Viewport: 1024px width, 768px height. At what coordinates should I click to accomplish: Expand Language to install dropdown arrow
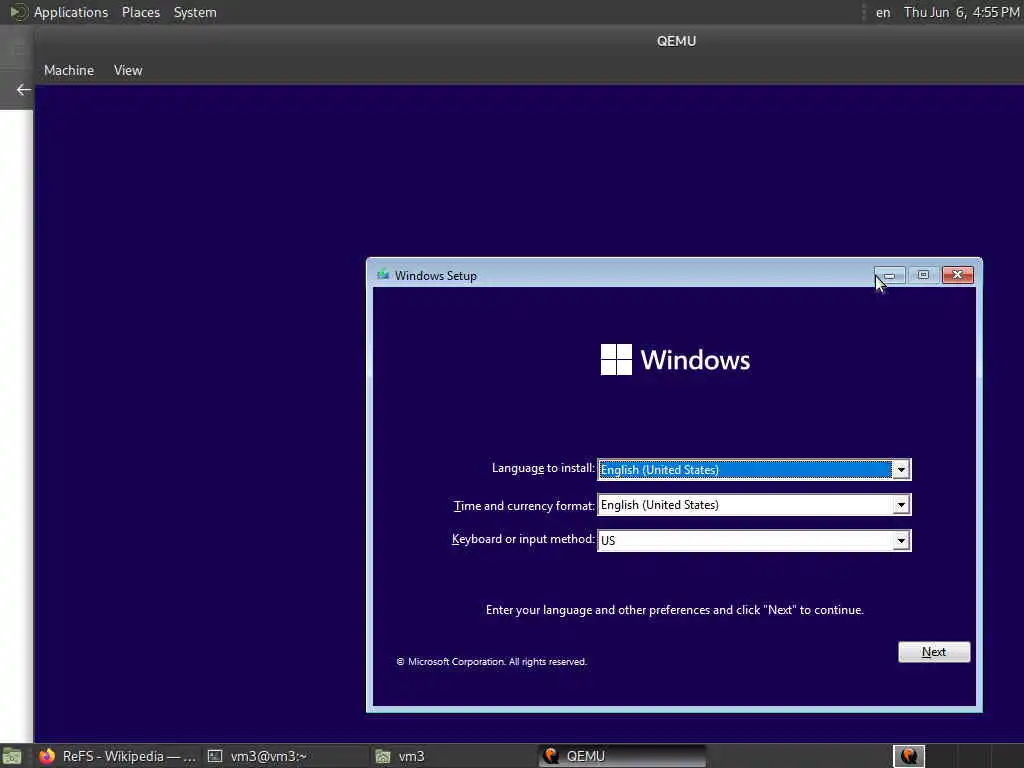point(901,470)
